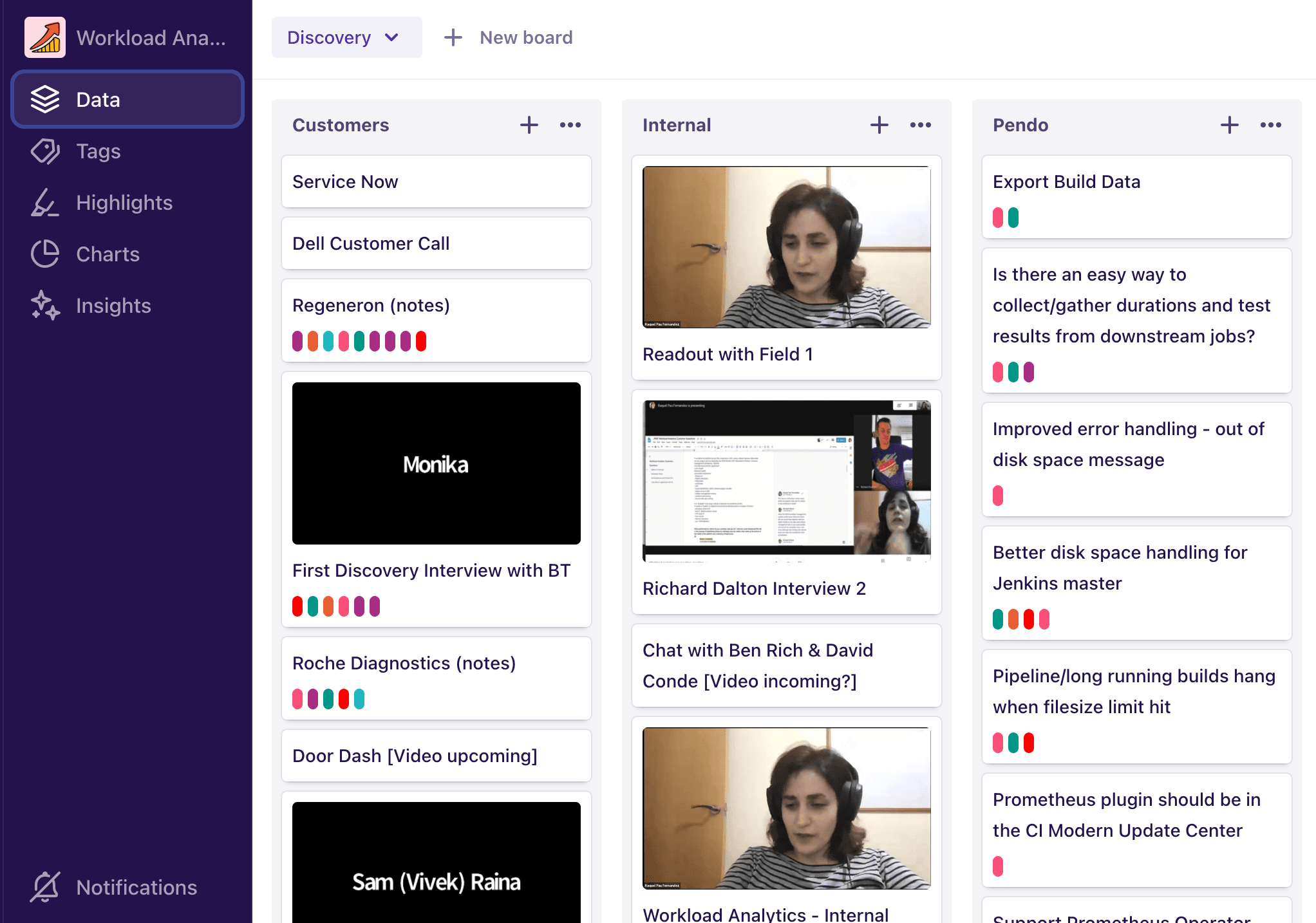This screenshot has height=923, width=1316.
Task: Click the Highlights marker icon
Action: pos(45,203)
